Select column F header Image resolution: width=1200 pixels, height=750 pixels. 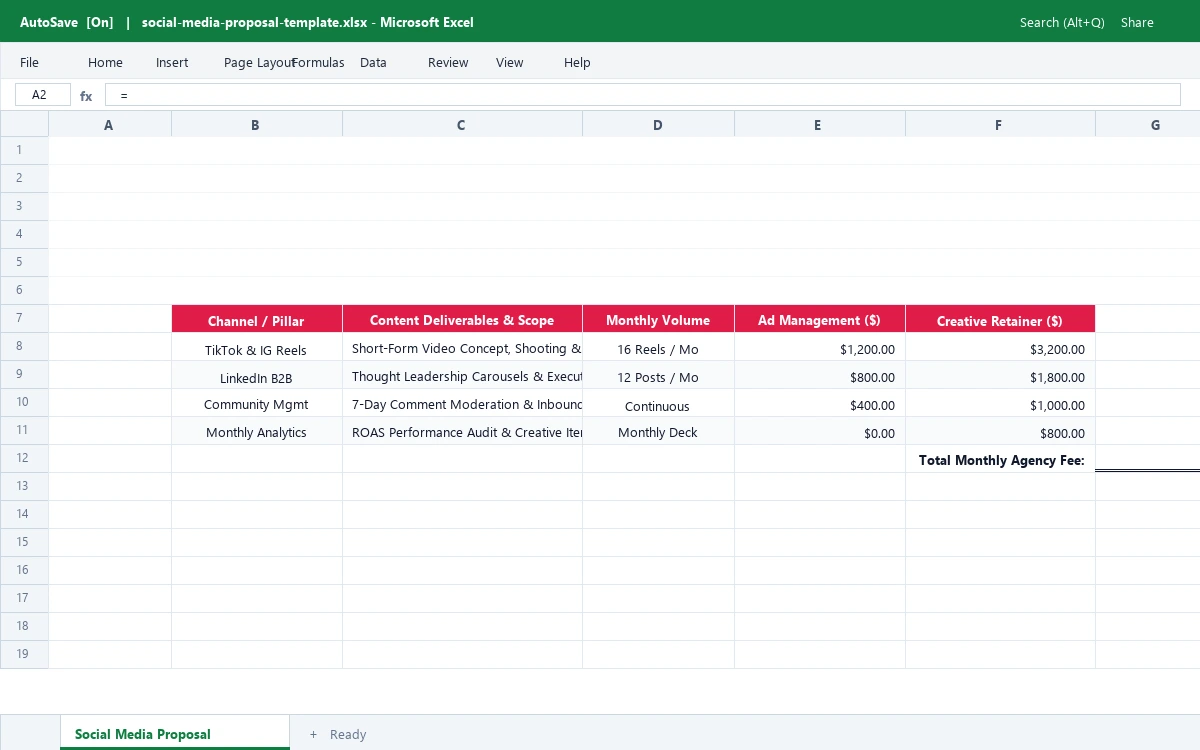pyautogui.click(x=1001, y=124)
